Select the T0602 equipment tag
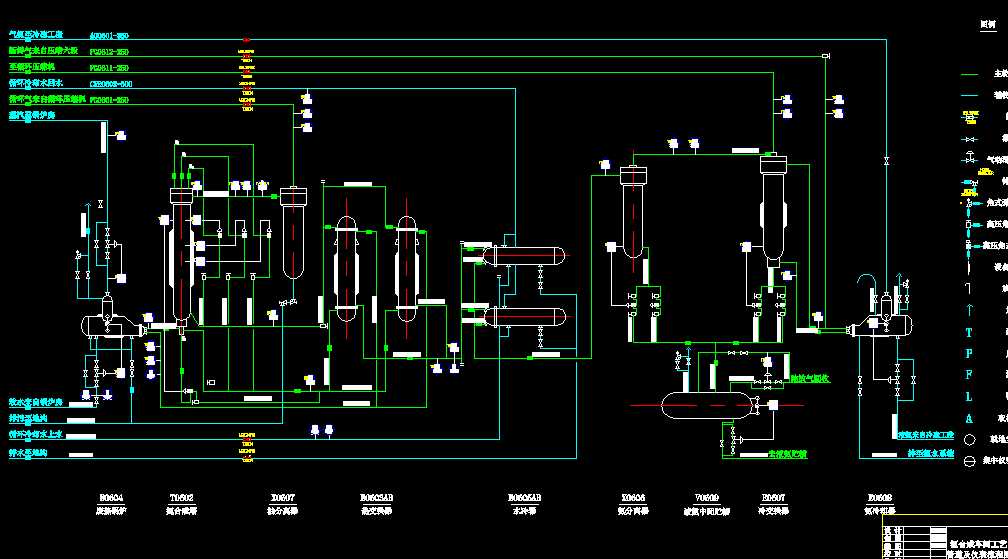1008x559 pixels. tap(181, 498)
